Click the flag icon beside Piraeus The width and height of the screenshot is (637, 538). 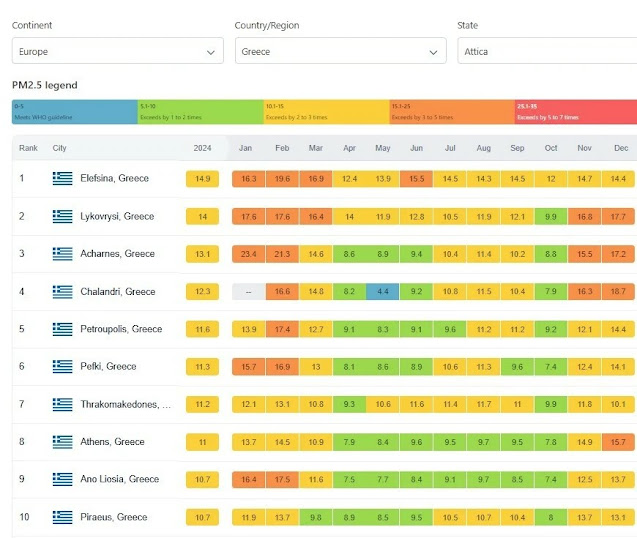click(63, 517)
